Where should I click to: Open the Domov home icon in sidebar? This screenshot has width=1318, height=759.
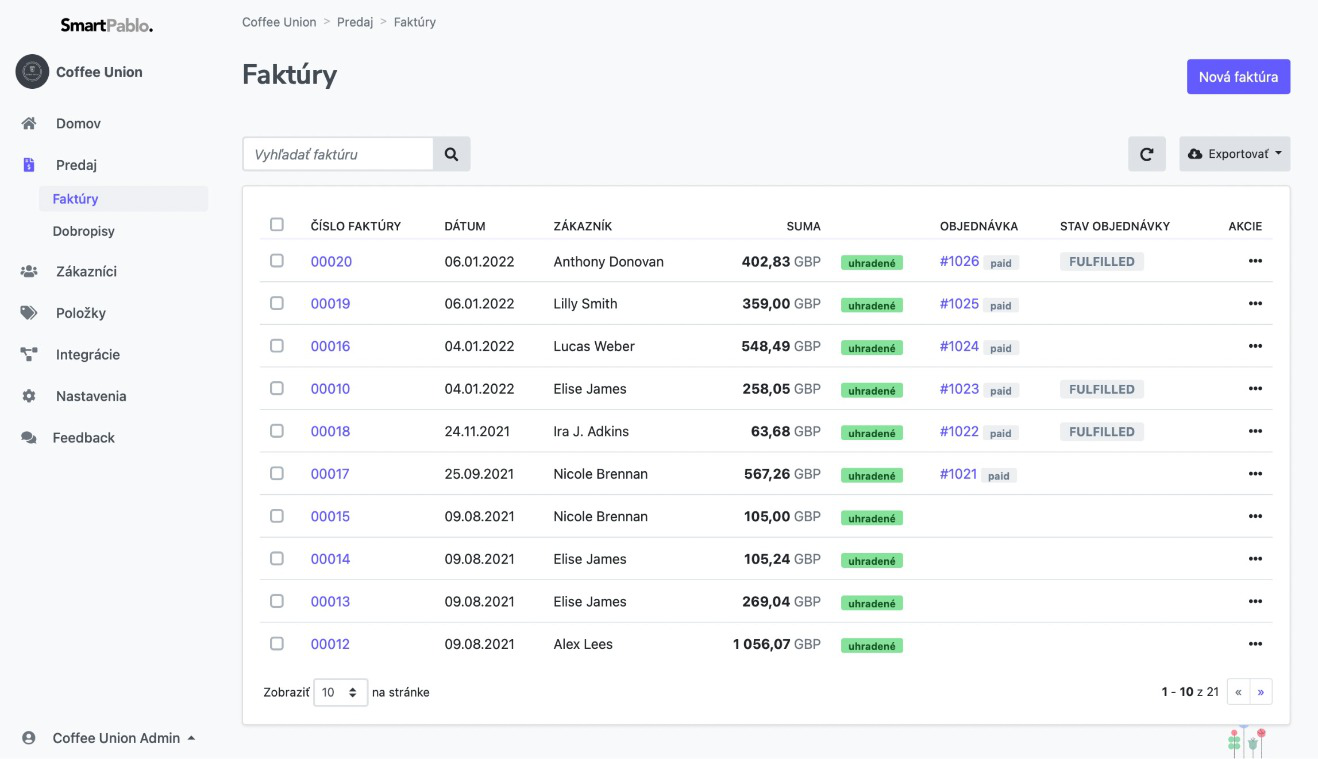[x=28, y=123]
